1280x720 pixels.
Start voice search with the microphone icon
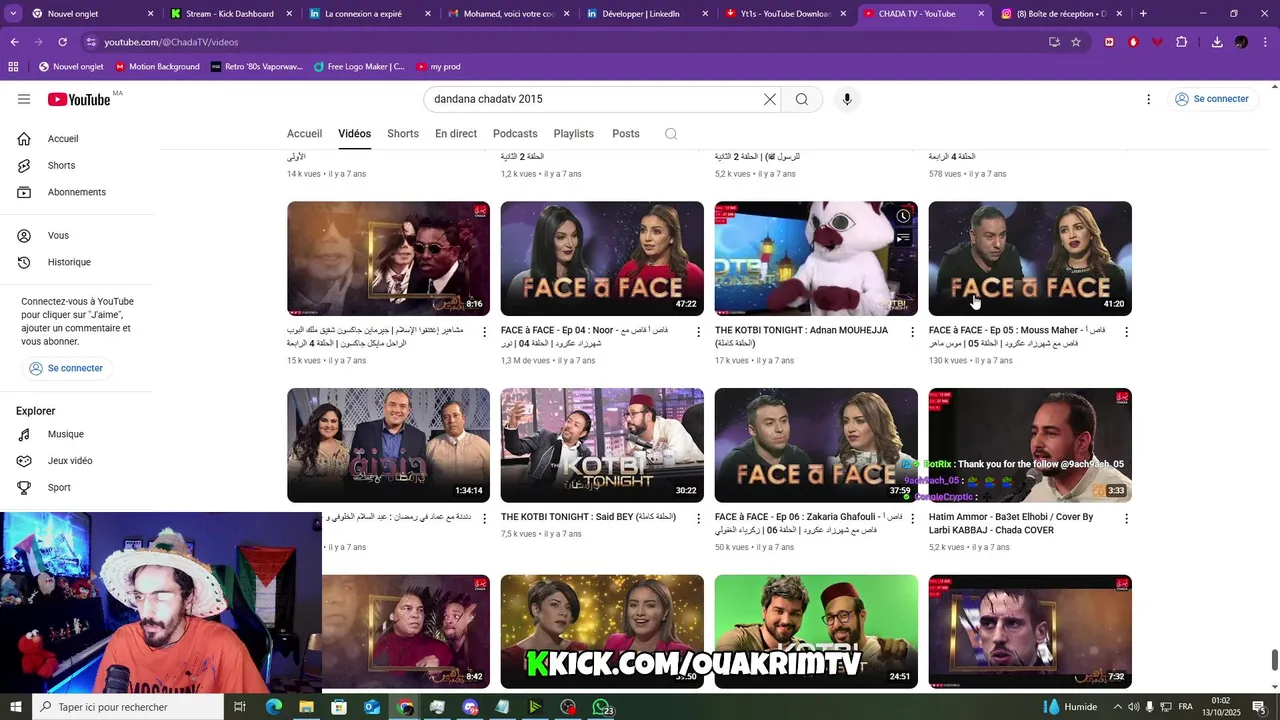tap(847, 99)
